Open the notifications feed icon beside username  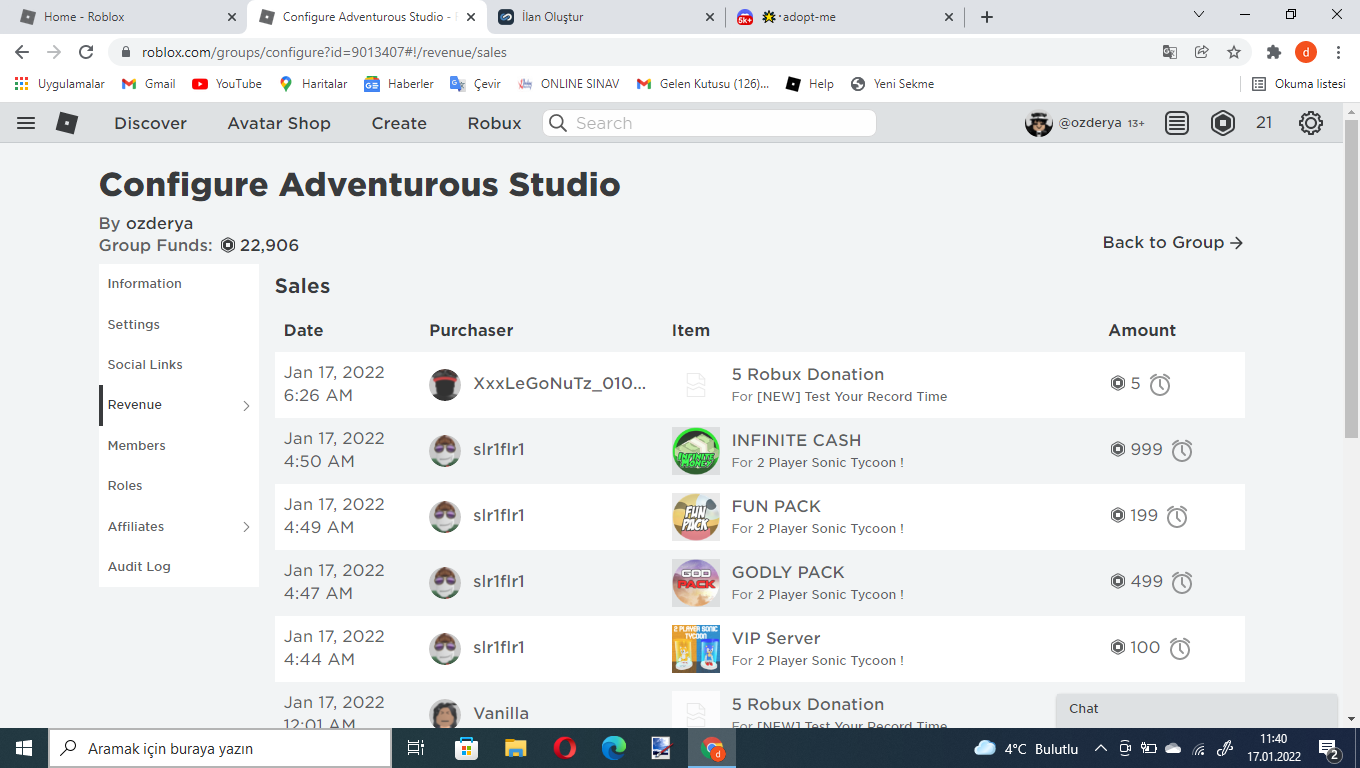click(1177, 123)
